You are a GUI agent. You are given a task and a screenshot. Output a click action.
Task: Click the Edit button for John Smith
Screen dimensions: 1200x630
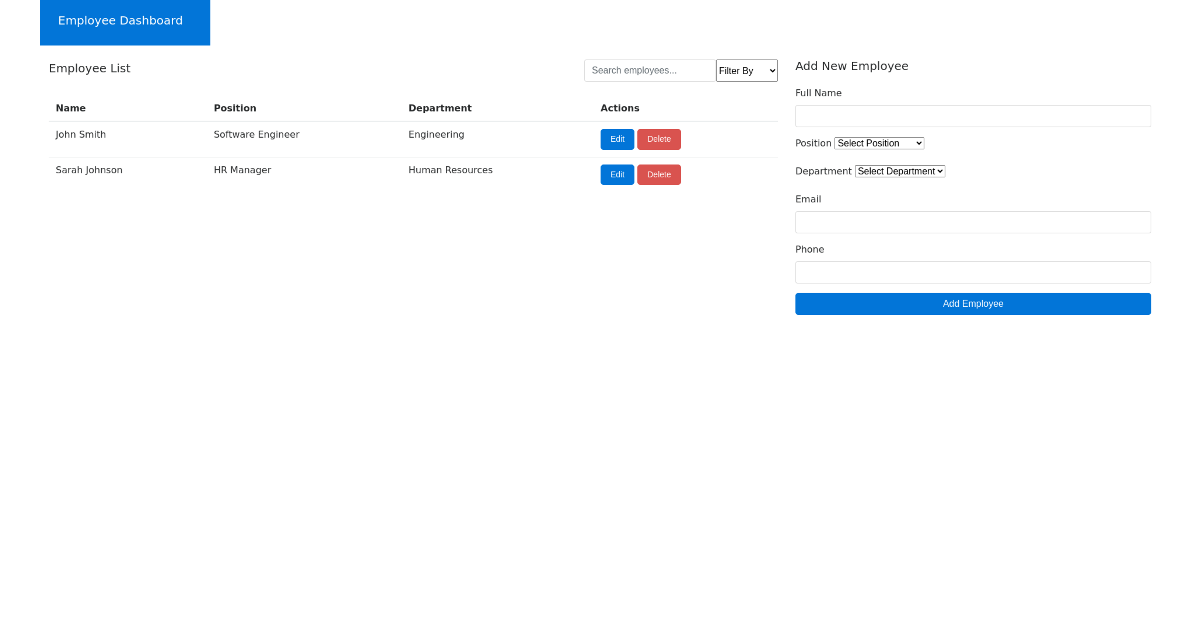click(616, 139)
